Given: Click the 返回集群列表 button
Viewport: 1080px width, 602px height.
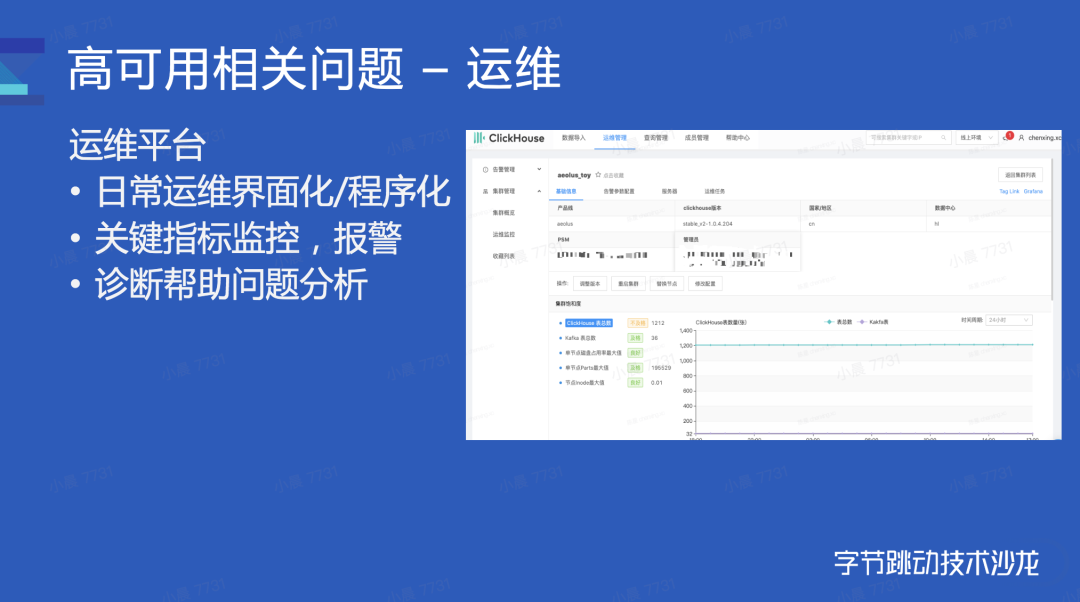Looking at the screenshot, I should tap(1020, 175).
